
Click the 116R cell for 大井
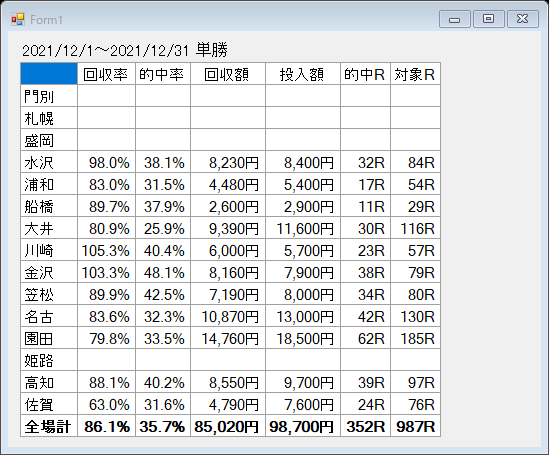point(416,228)
